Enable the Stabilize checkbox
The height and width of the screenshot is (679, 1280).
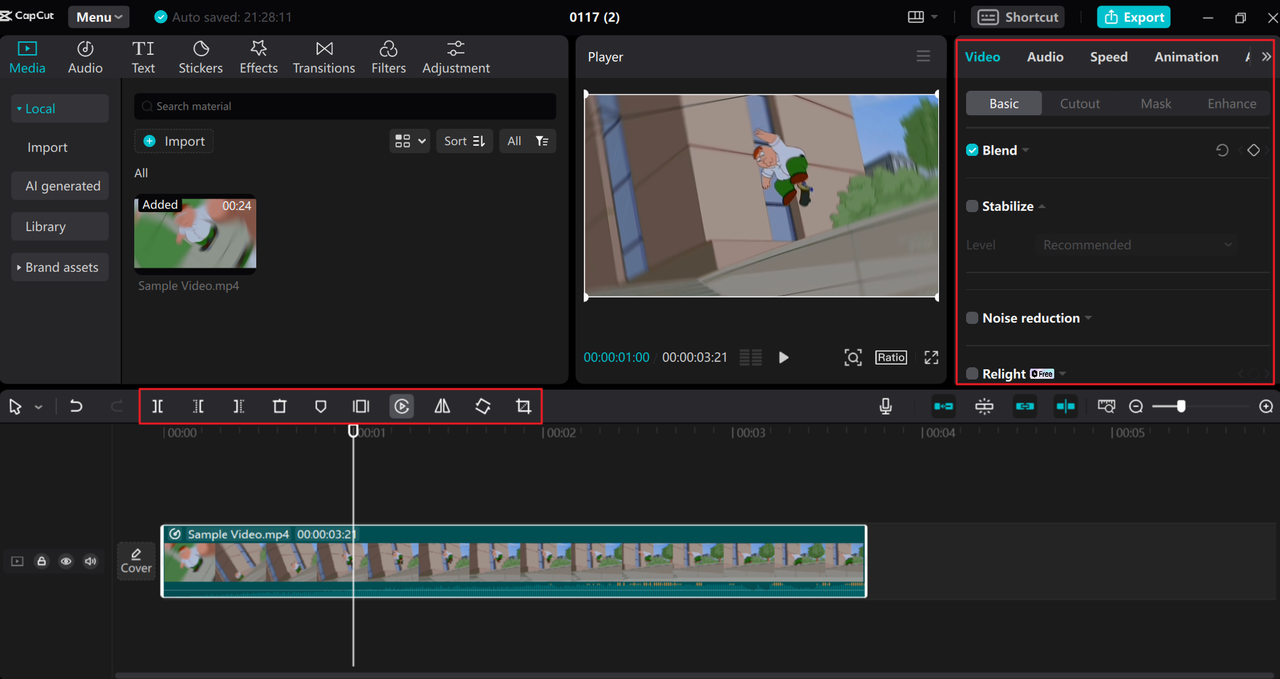coord(972,206)
